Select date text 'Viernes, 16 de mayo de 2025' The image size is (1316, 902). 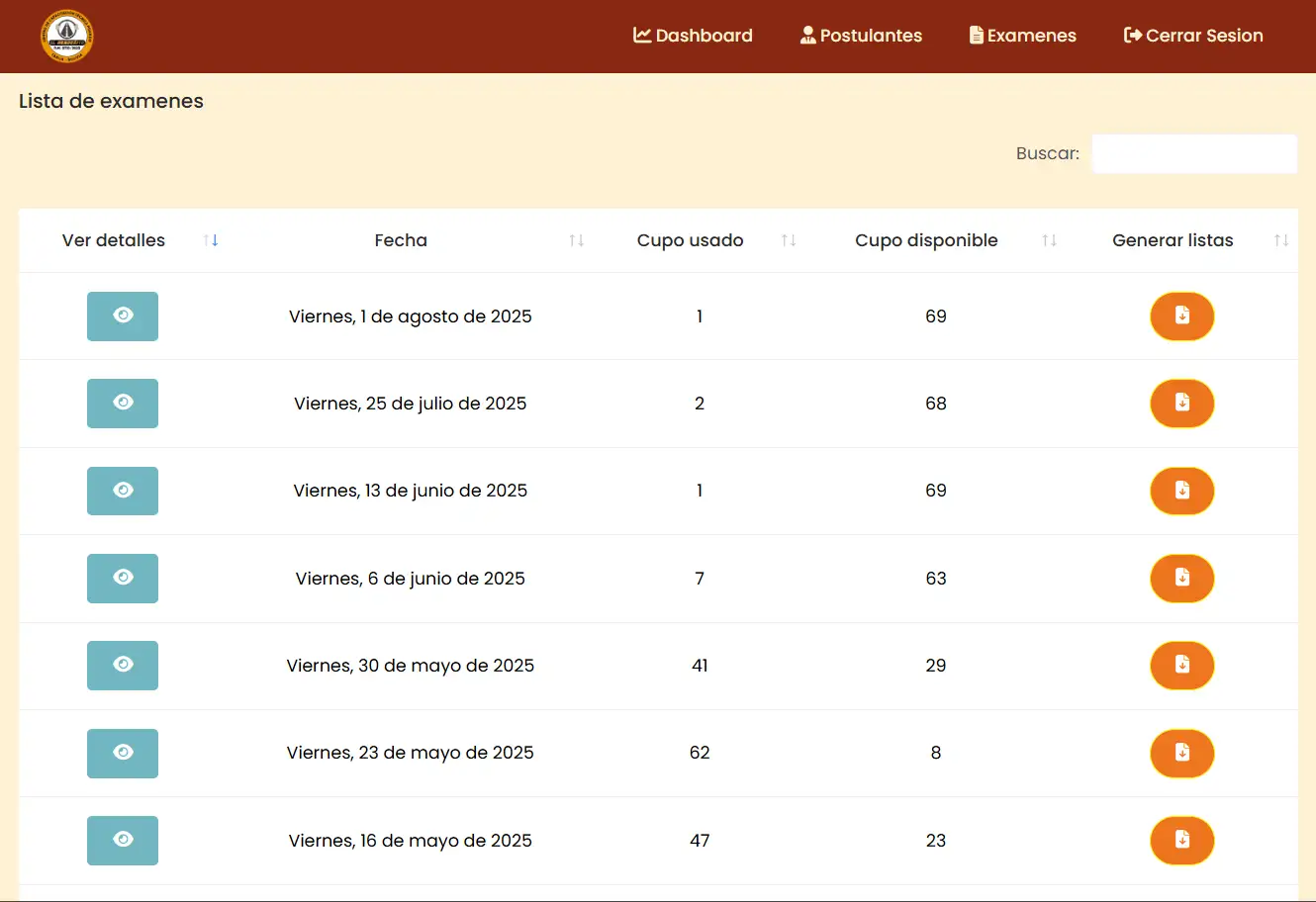(411, 841)
